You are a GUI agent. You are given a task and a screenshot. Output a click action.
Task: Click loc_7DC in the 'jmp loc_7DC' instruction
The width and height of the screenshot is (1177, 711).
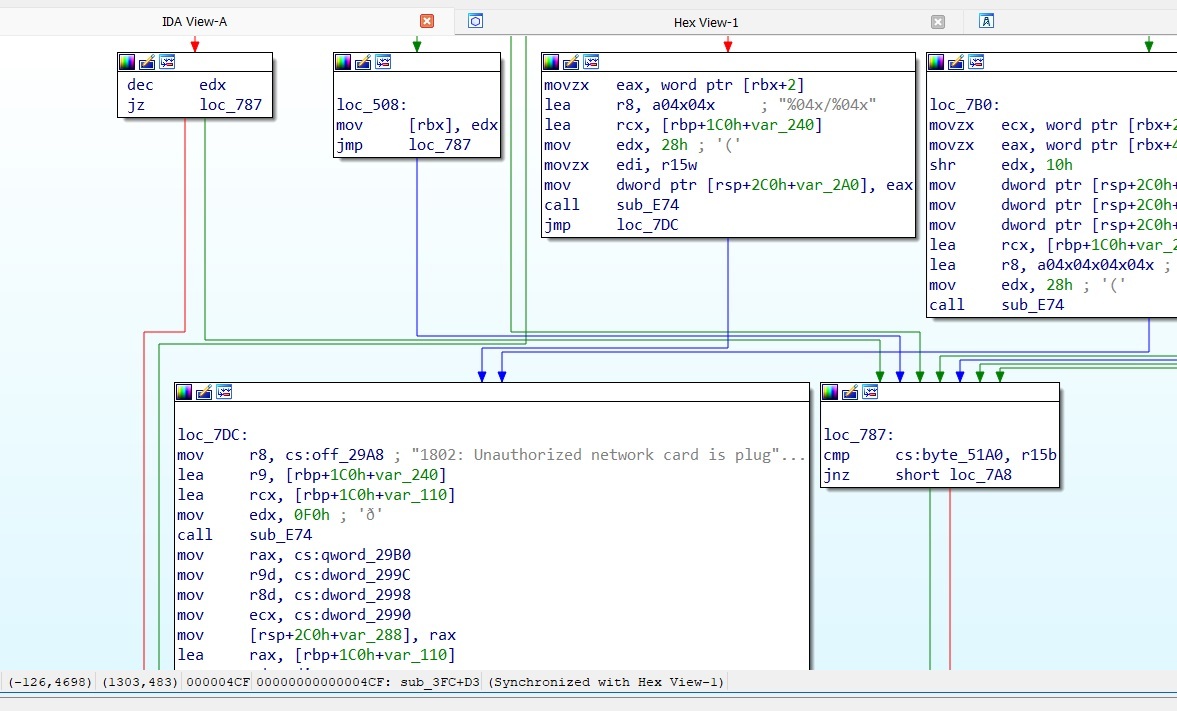647,225
